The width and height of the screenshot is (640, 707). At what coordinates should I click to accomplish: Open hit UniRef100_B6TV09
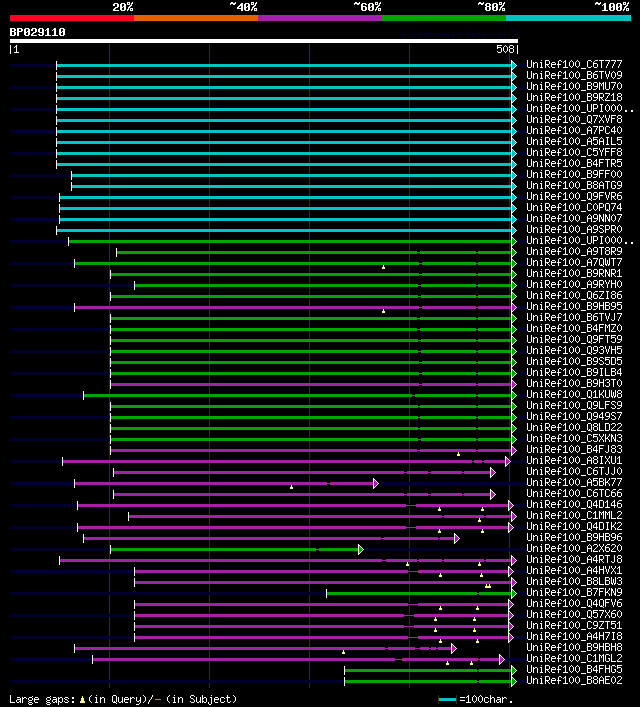tap(574, 75)
